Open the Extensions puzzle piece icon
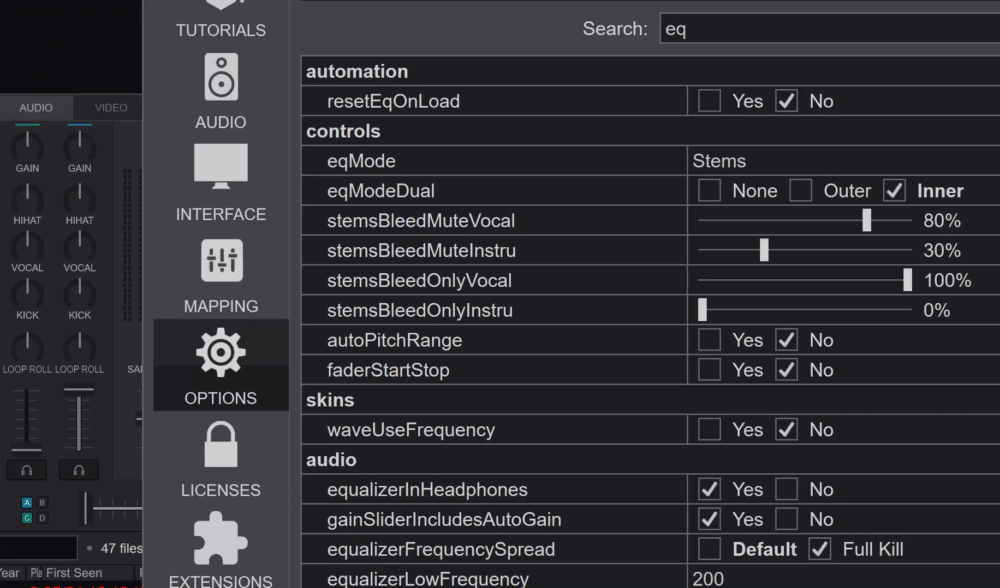The height and width of the screenshot is (588, 1000). click(221, 537)
